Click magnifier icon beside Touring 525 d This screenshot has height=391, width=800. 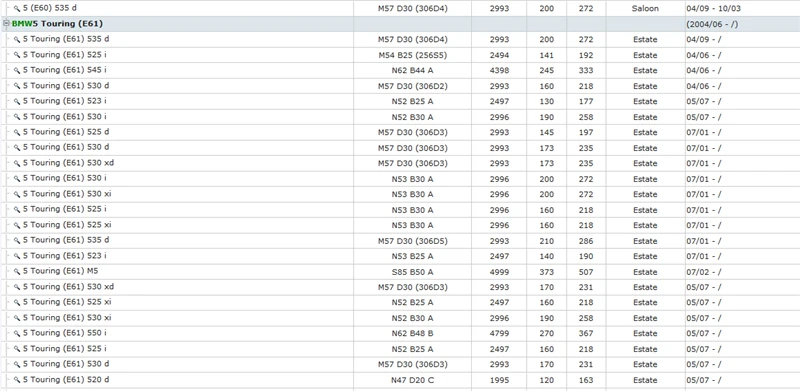pyautogui.click(x=17, y=132)
